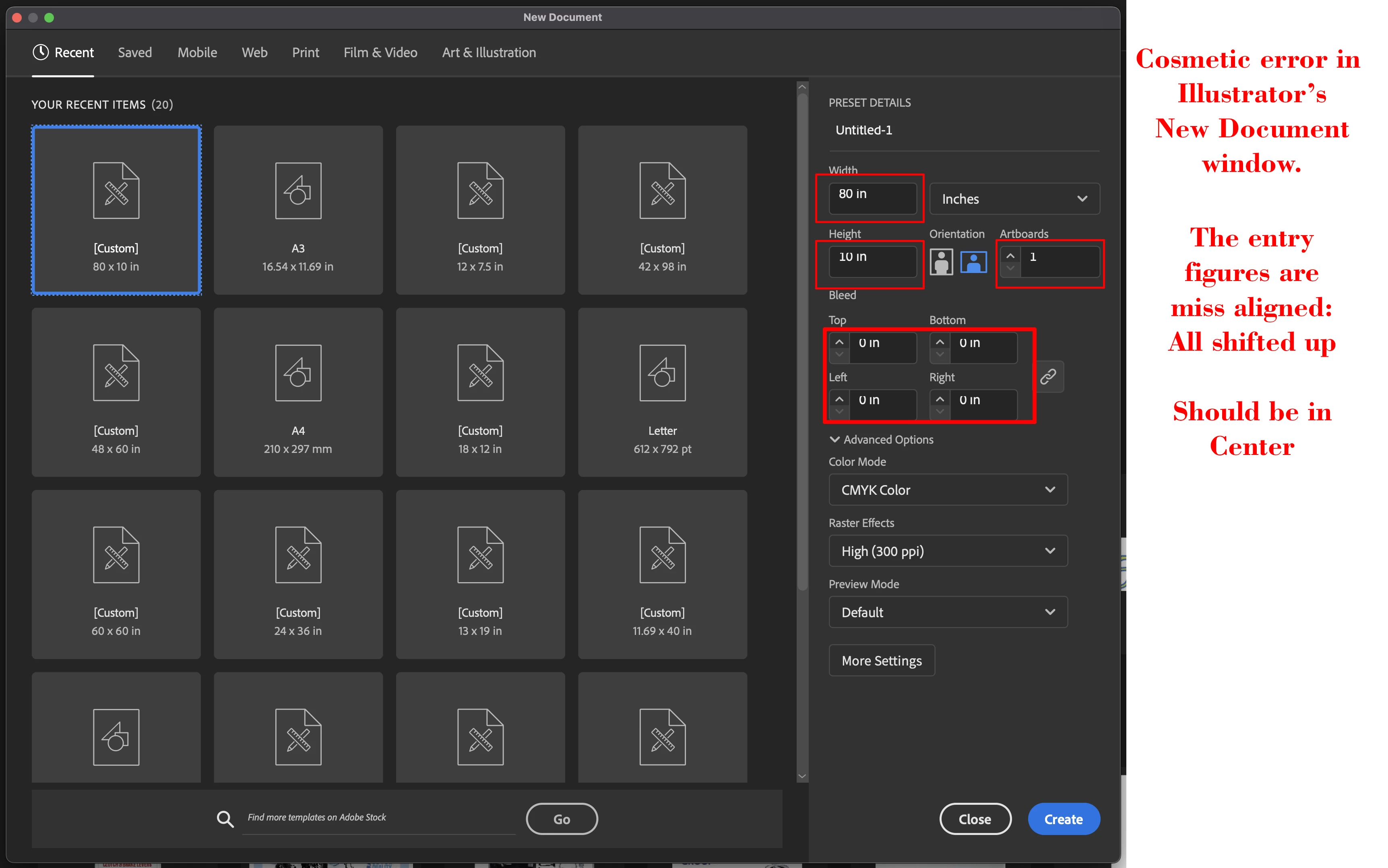Increase Right bleed with up arrow

pos(940,399)
